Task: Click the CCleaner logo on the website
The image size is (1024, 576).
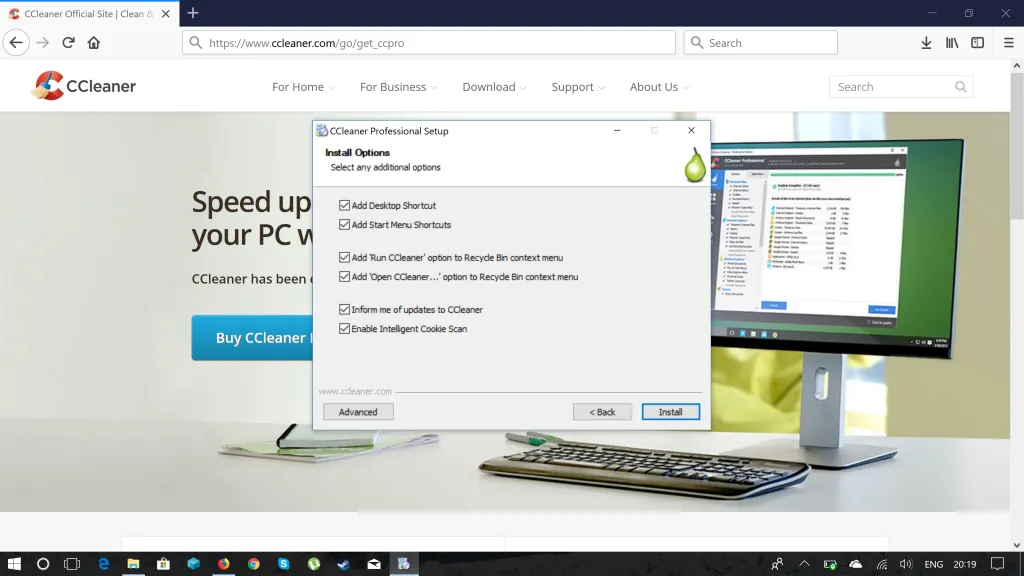Action: click(x=84, y=86)
